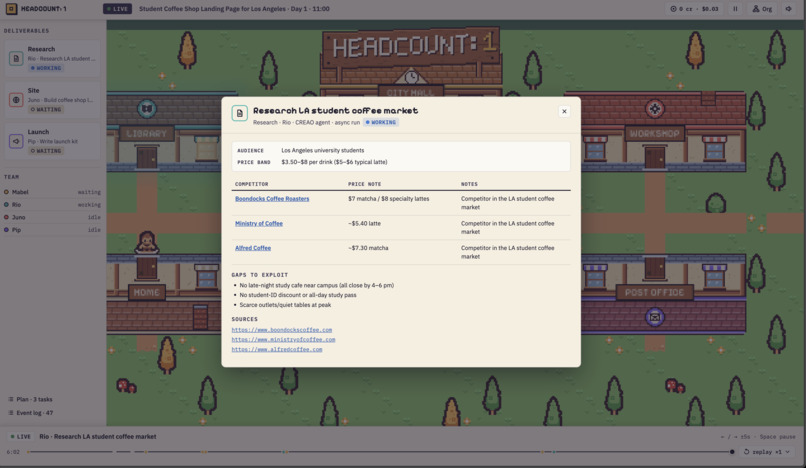806x468 pixels.
Task: Click the LIVE badge in the top bar
Action: (117, 9)
